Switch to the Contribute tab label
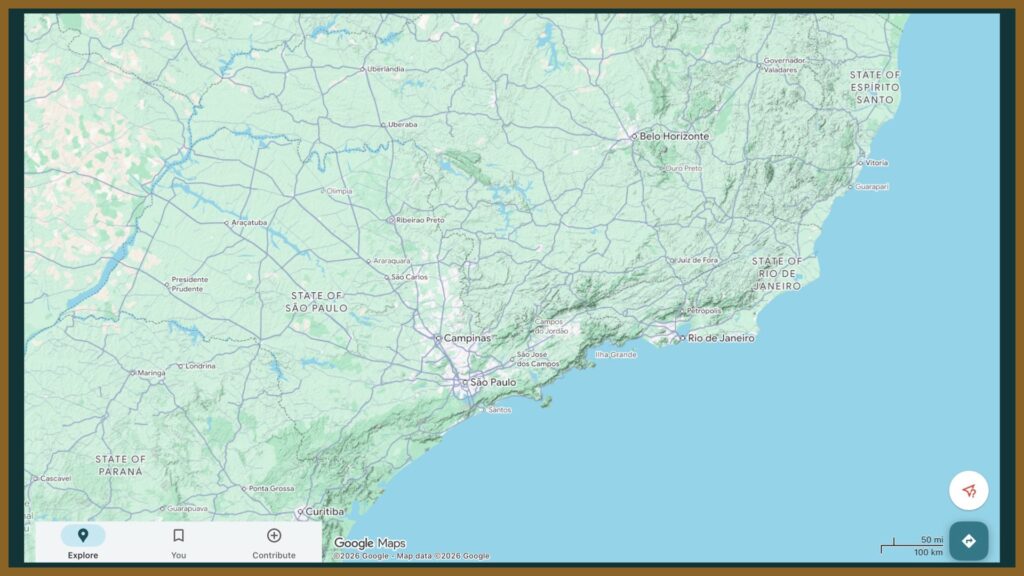The image size is (1024, 576). click(x=274, y=555)
